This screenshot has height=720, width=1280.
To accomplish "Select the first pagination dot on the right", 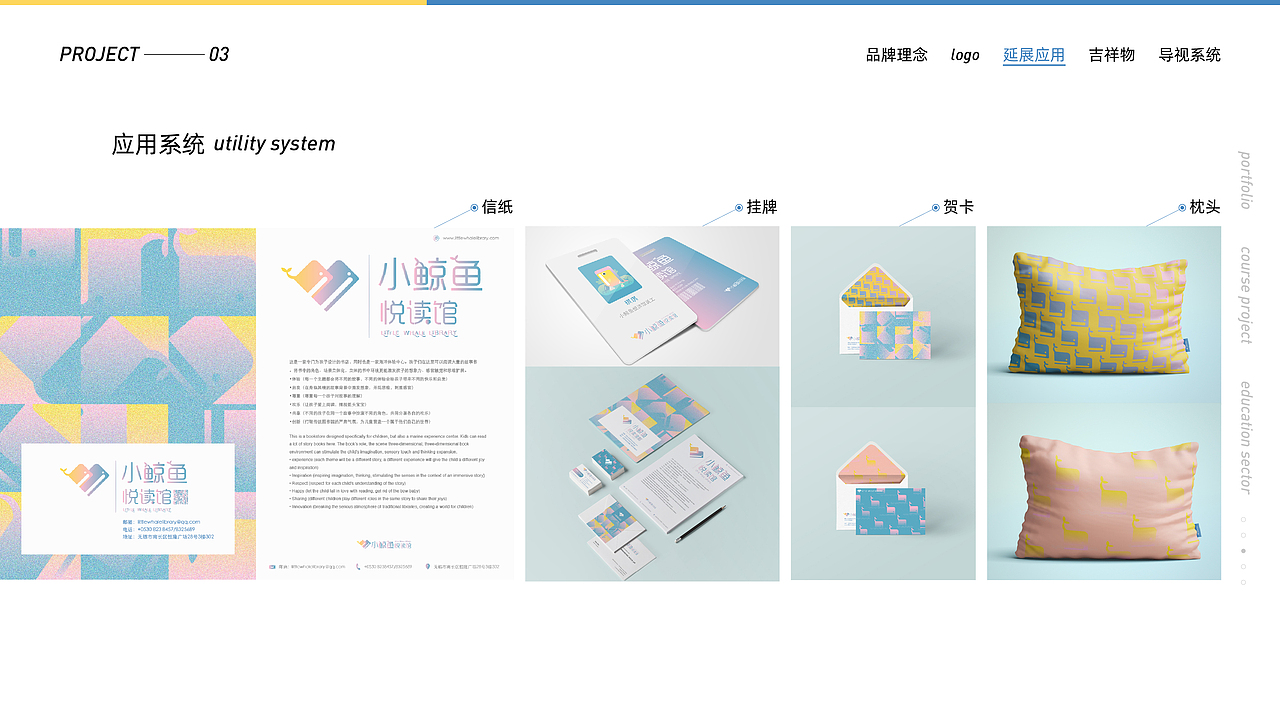I will [1243, 519].
